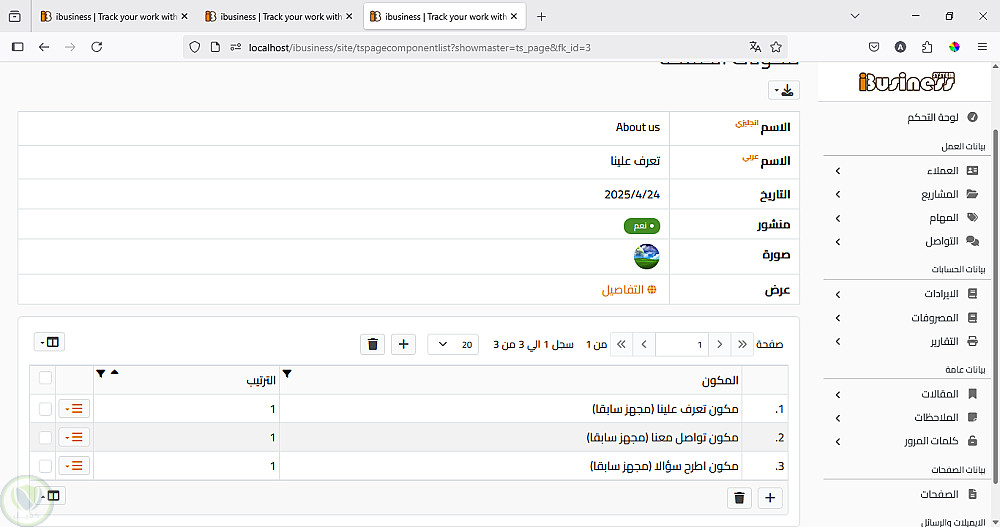Check the box for مكون تواصل معنا row
The width and height of the screenshot is (1000, 527).
(x=45, y=437)
